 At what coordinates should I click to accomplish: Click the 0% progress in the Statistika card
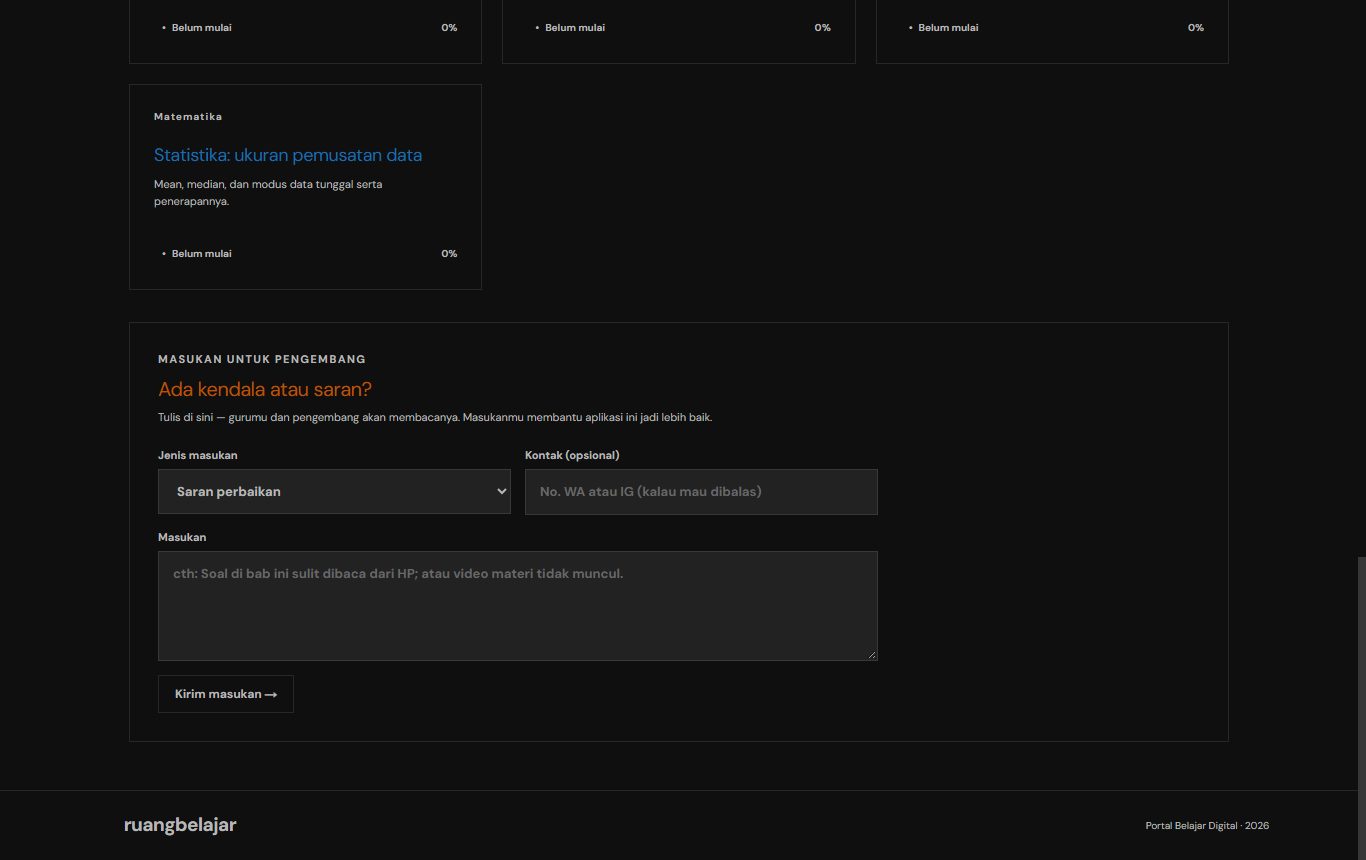point(449,254)
